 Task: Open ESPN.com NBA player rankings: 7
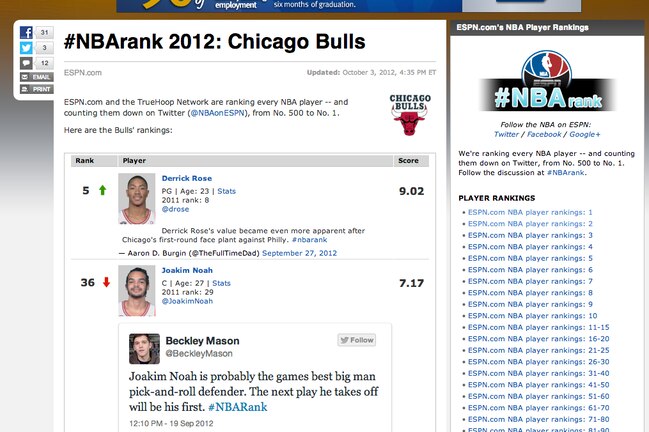point(530,281)
